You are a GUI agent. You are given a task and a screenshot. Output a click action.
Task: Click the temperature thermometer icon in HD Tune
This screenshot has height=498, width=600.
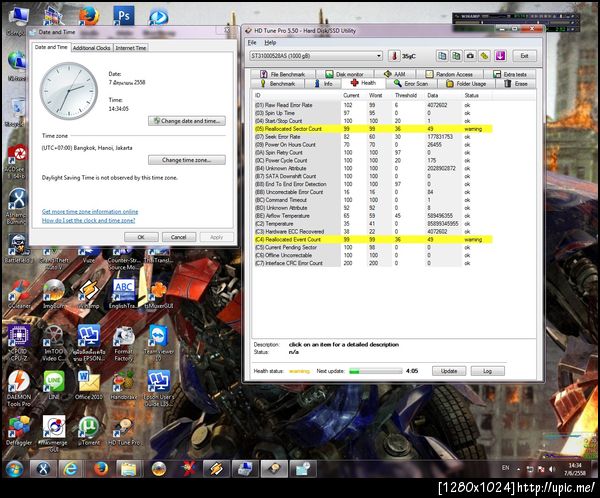tap(394, 56)
